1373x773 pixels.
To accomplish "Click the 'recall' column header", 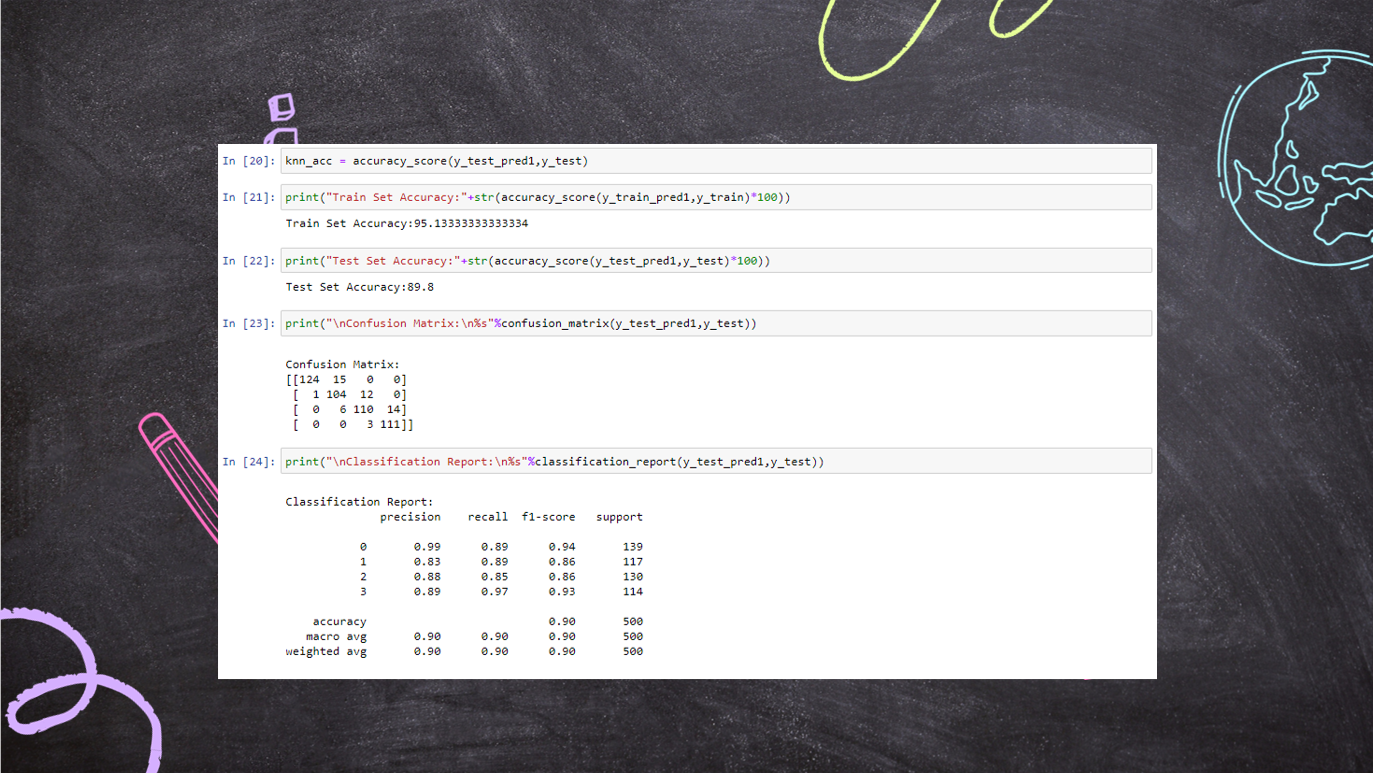I will (x=488, y=517).
